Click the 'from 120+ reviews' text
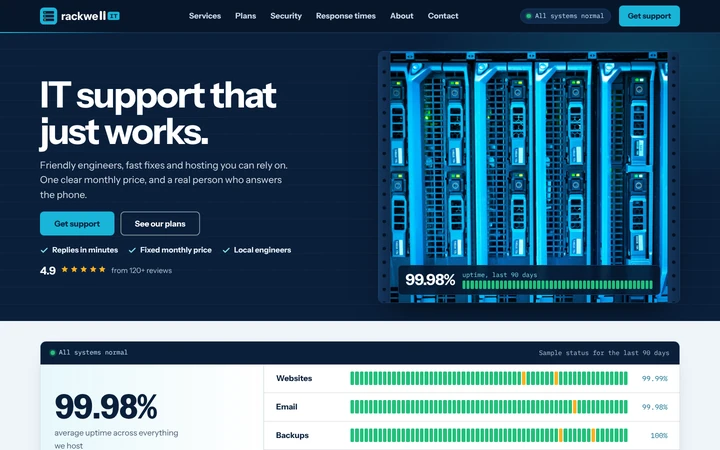This screenshot has width=720, height=450. (141, 270)
